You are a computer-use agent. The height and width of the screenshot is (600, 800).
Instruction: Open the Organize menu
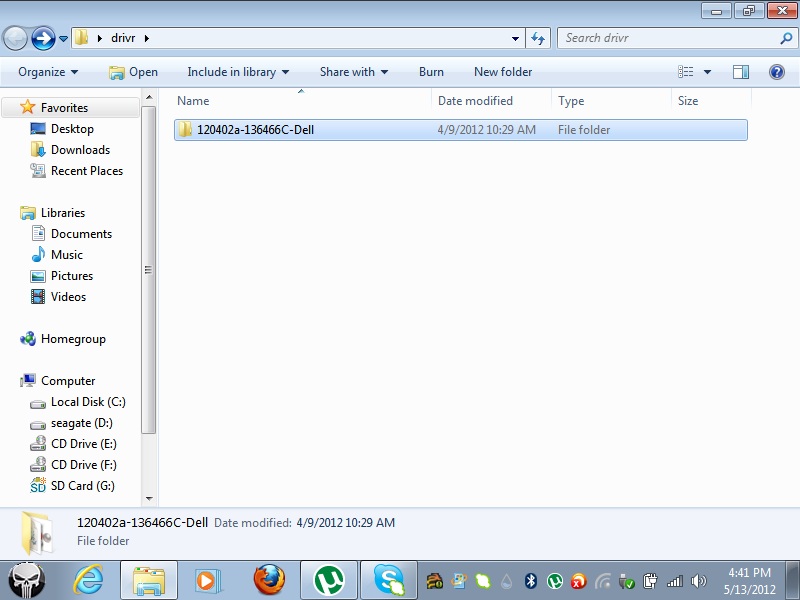(48, 72)
